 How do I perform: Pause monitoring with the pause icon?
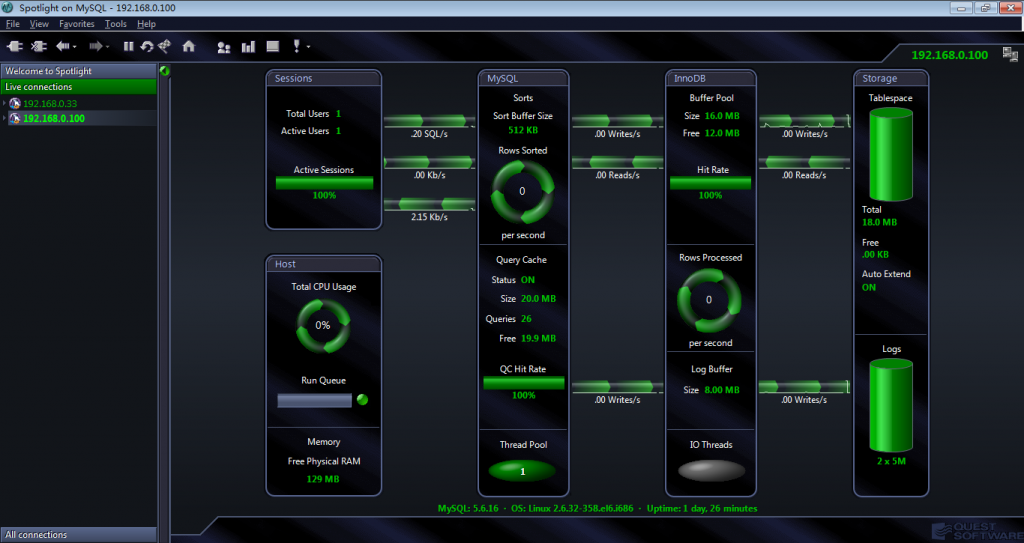pos(128,46)
